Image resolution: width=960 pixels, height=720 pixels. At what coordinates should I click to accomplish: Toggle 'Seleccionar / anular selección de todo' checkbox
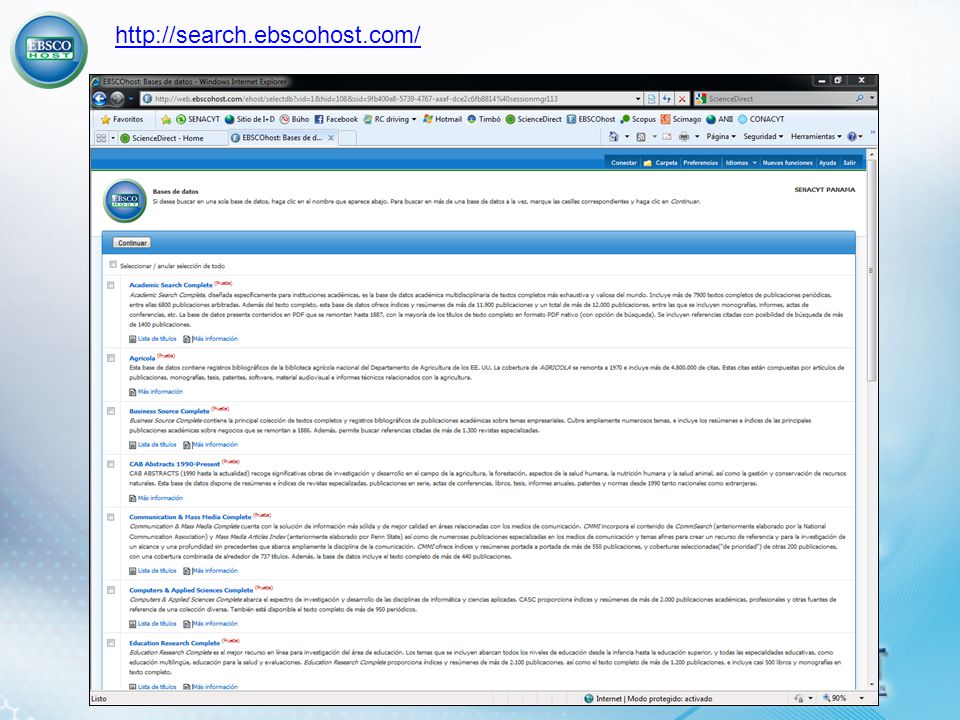113,264
